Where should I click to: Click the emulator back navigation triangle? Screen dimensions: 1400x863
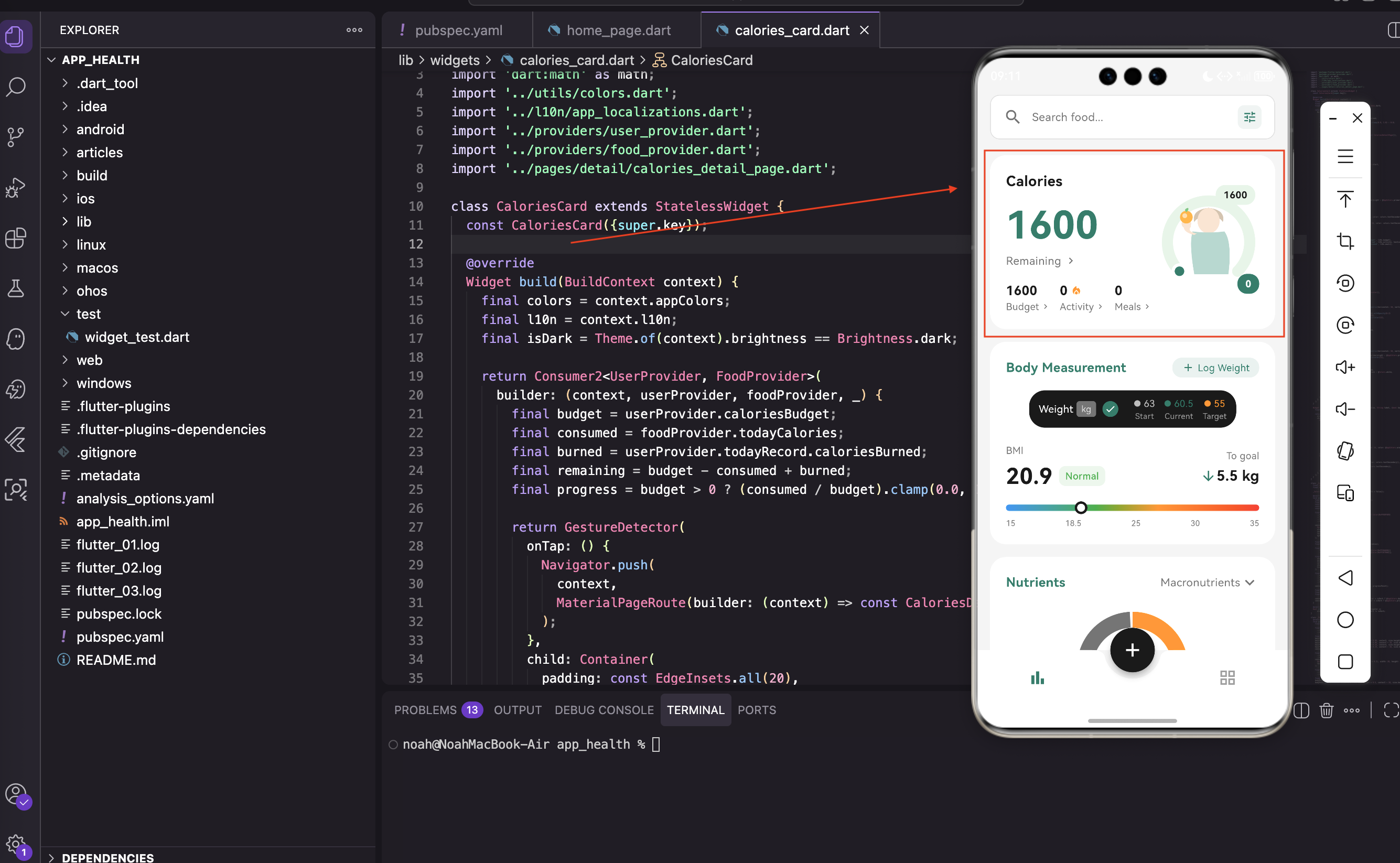1344,578
